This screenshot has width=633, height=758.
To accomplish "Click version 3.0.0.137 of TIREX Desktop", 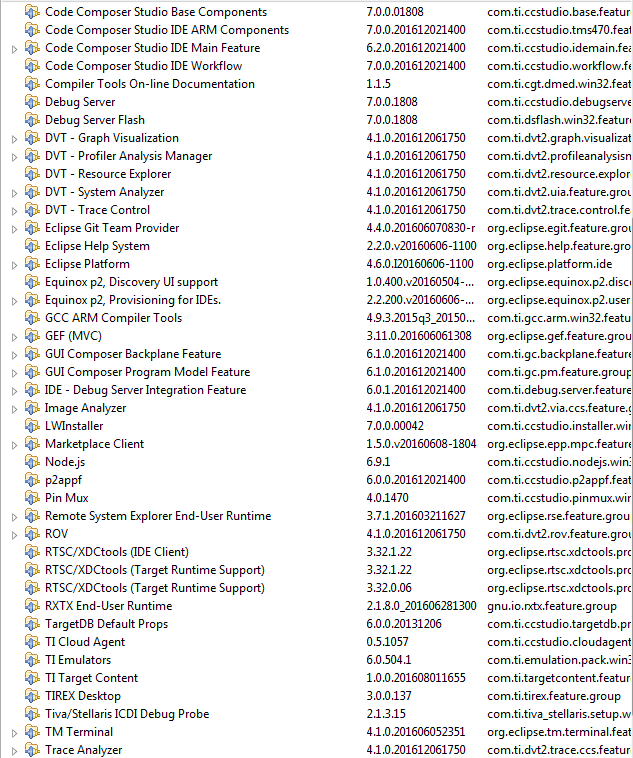I will [389, 696].
